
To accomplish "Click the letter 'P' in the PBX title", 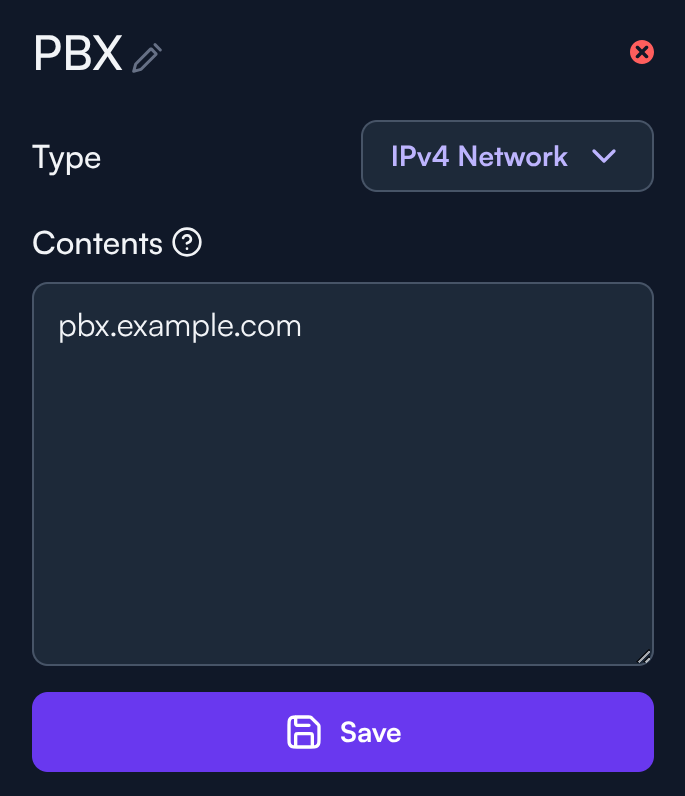I will [x=47, y=54].
